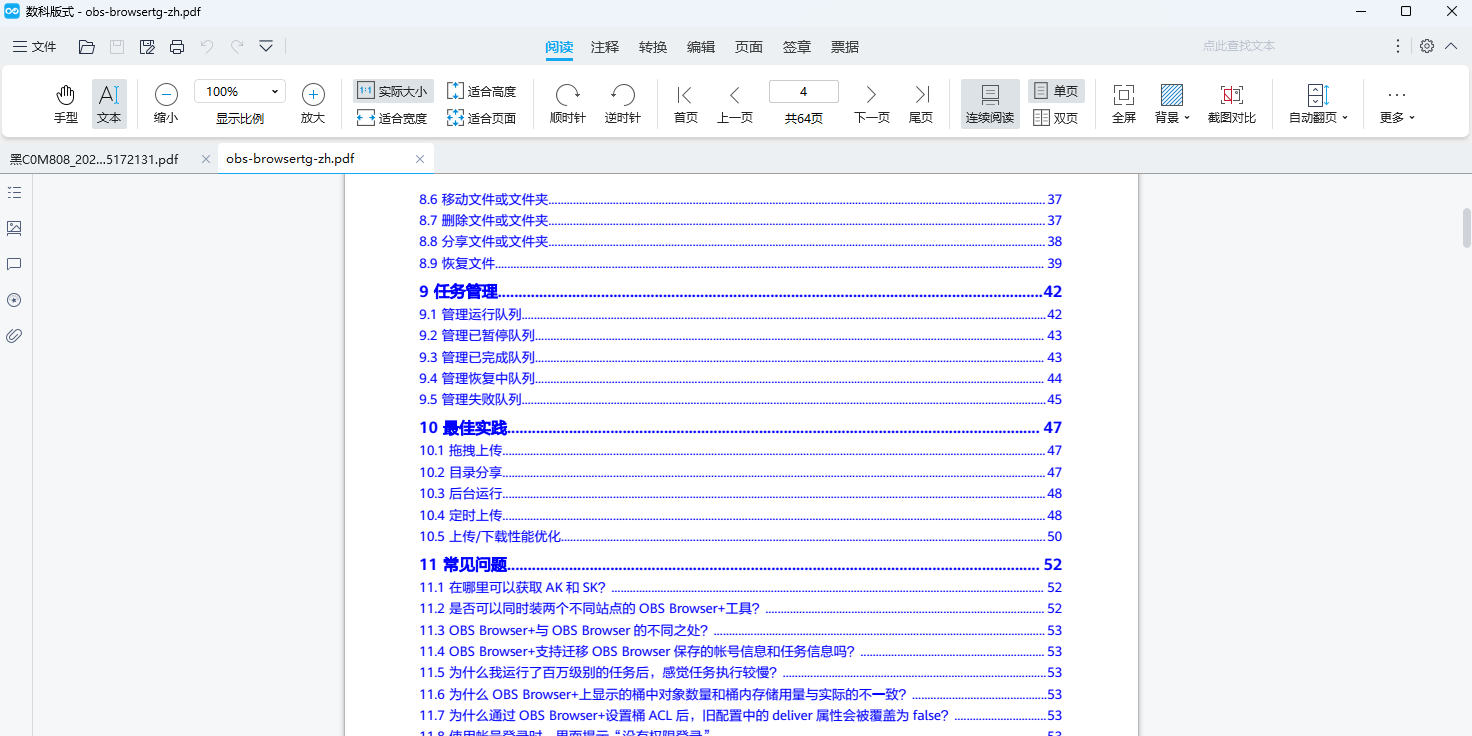Viewport: 1472px width, 736px height.
Task: Click the vertical scrollbar thumb
Action: [1467, 227]
